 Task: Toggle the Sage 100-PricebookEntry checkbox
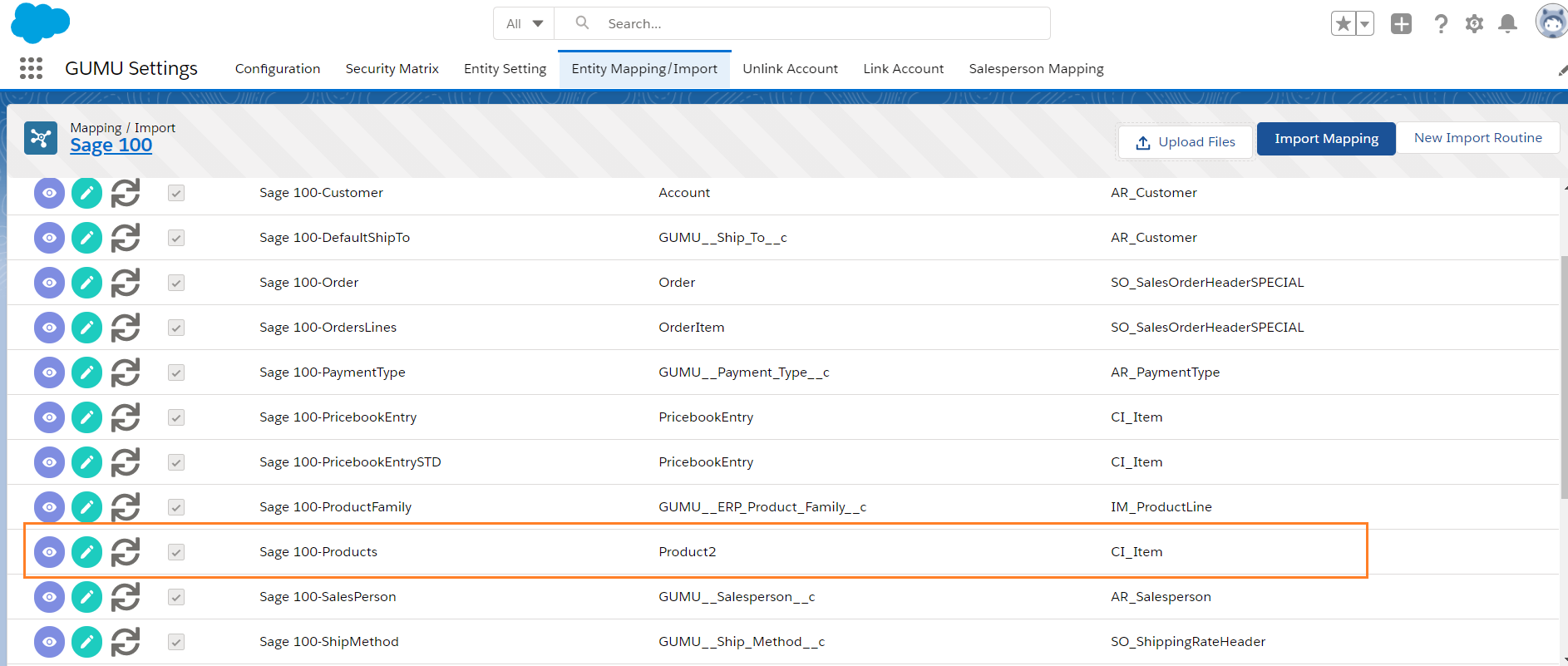coord(176,417)
